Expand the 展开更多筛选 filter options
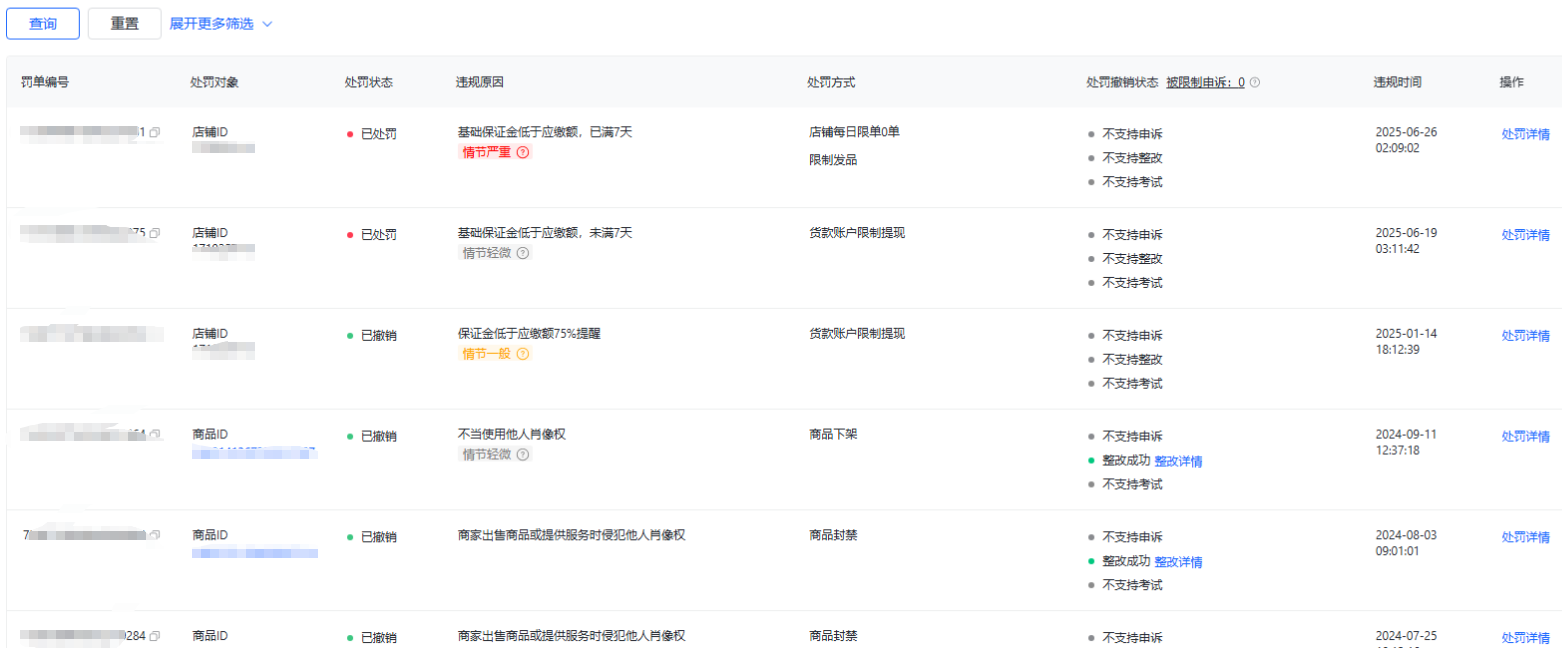Viewport: 1562px width, 648px height. [211, 24]
